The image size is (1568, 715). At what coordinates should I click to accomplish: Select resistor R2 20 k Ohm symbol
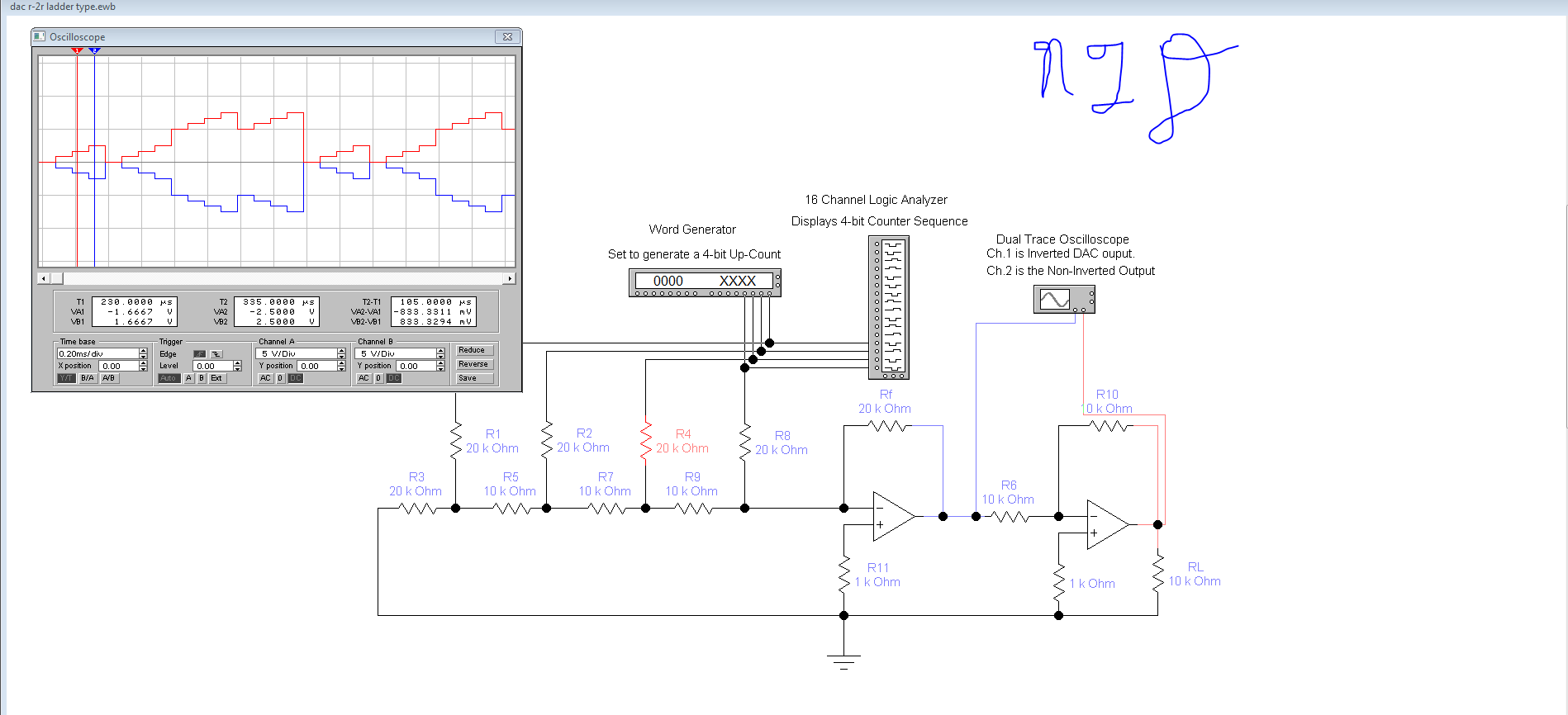click(x=546, y=441)
